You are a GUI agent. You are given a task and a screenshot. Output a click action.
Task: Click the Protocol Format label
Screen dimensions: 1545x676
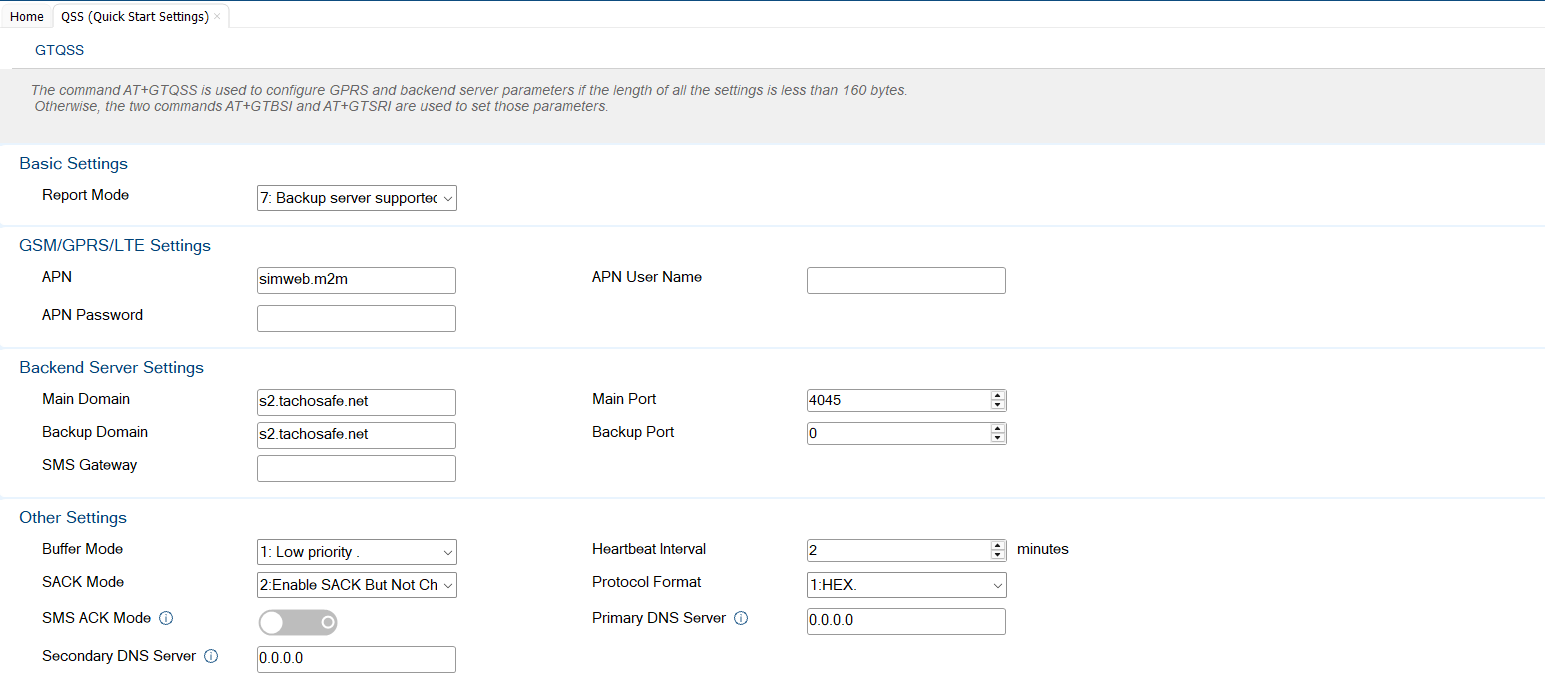[x=647, y=582]
